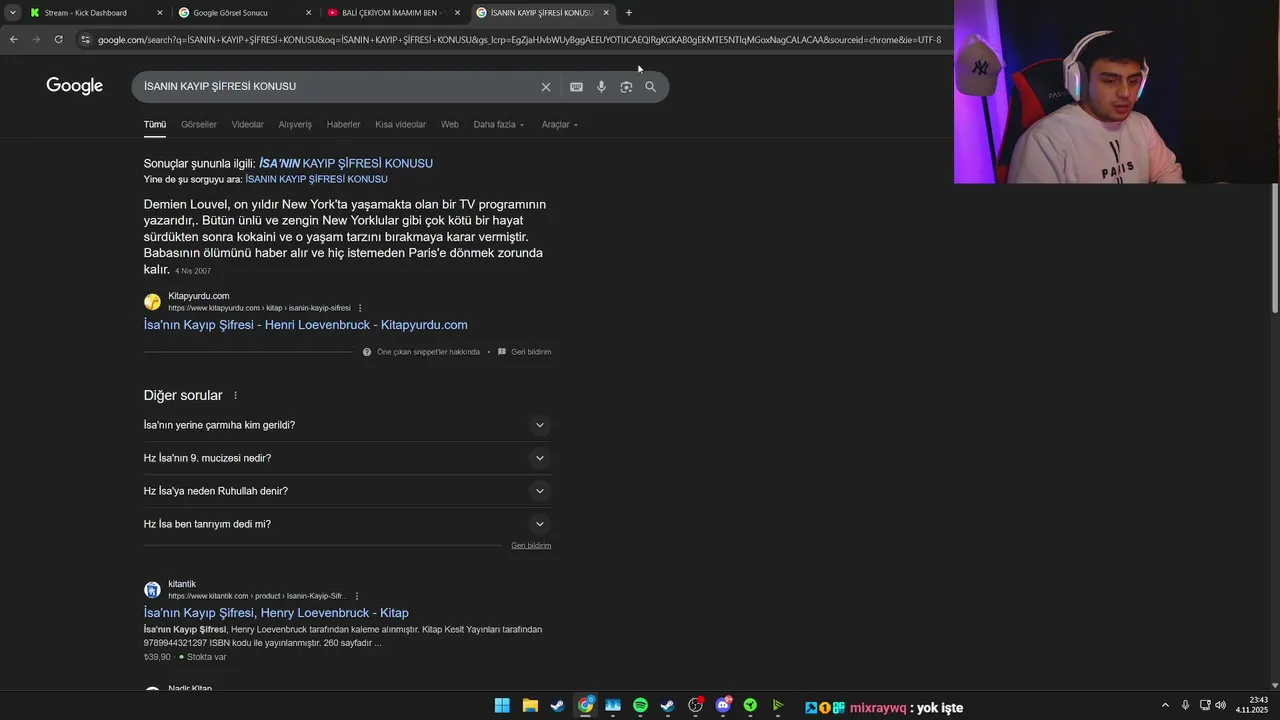Open the first Steam taskbar icon
The image size is (1280, 720).
pyautogui.click(x=557, y=706)
